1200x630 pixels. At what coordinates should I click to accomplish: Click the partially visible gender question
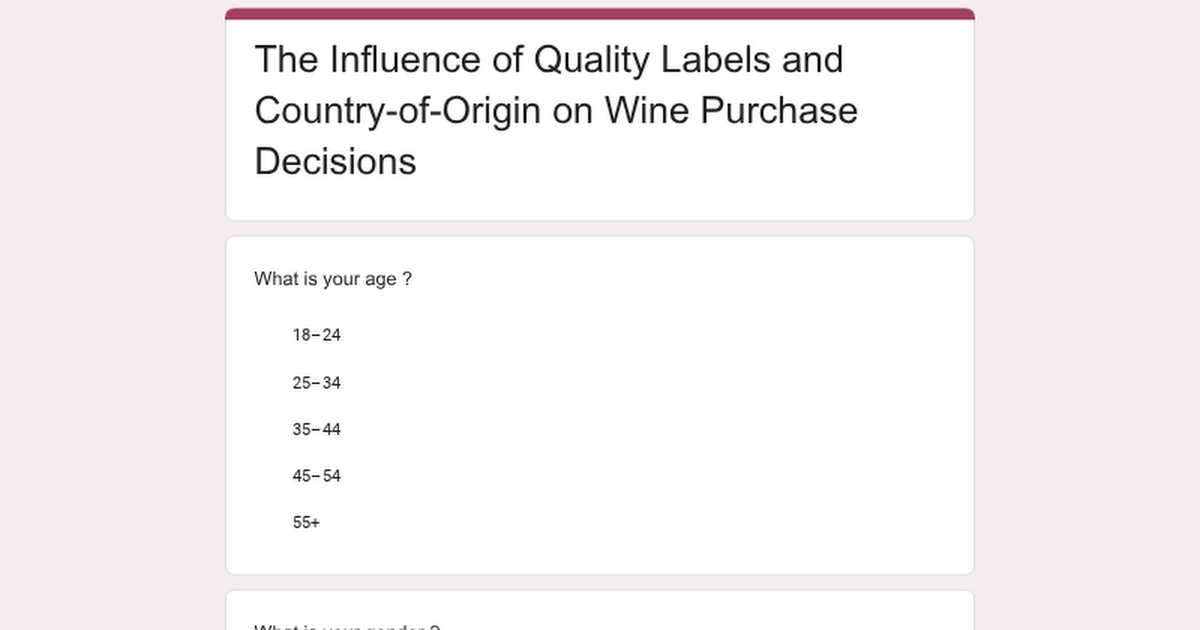tap(347, 626)
